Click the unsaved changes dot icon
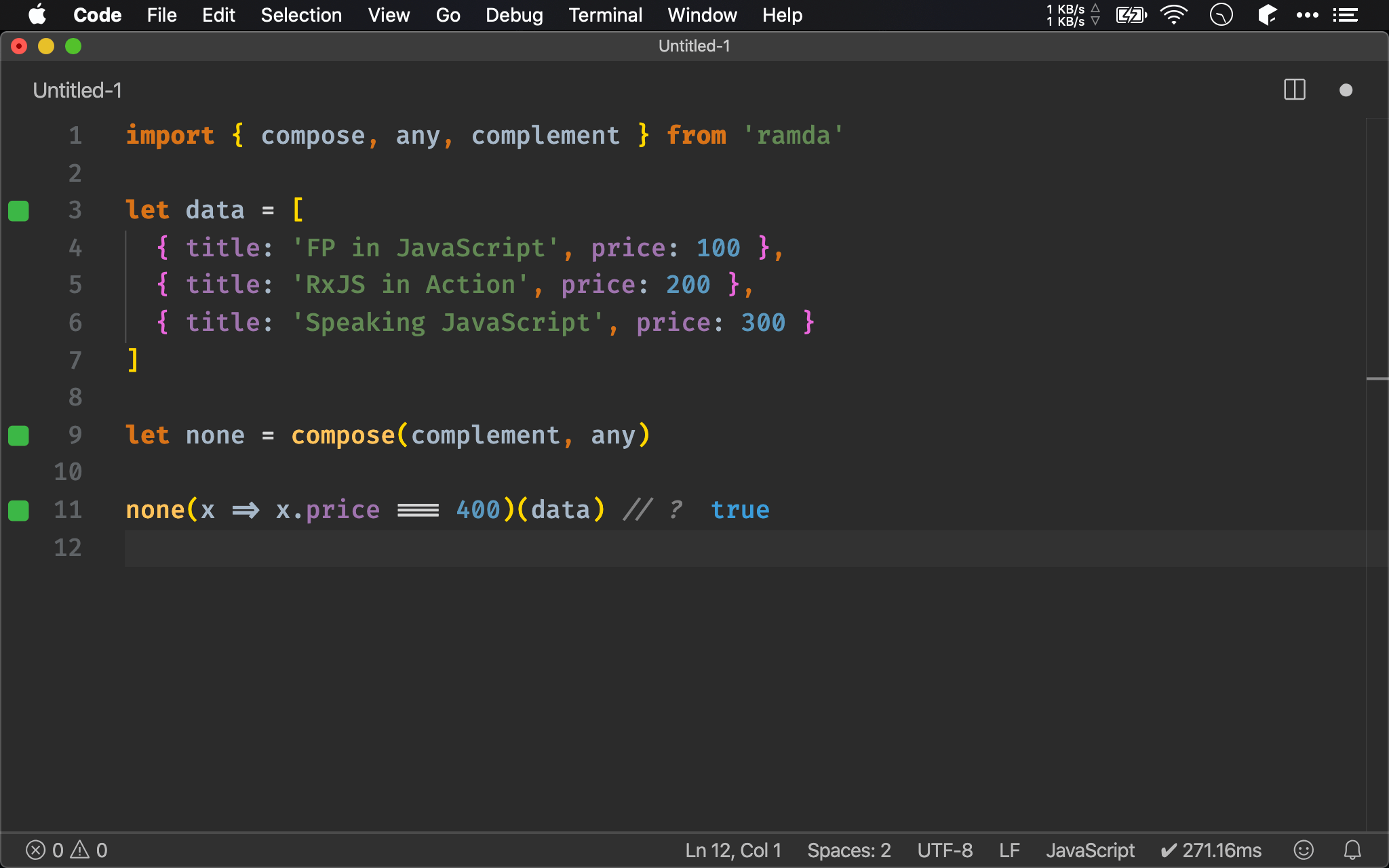Image resolution: width=1389 pixels, height=868 pixels. pos(1346,90)
